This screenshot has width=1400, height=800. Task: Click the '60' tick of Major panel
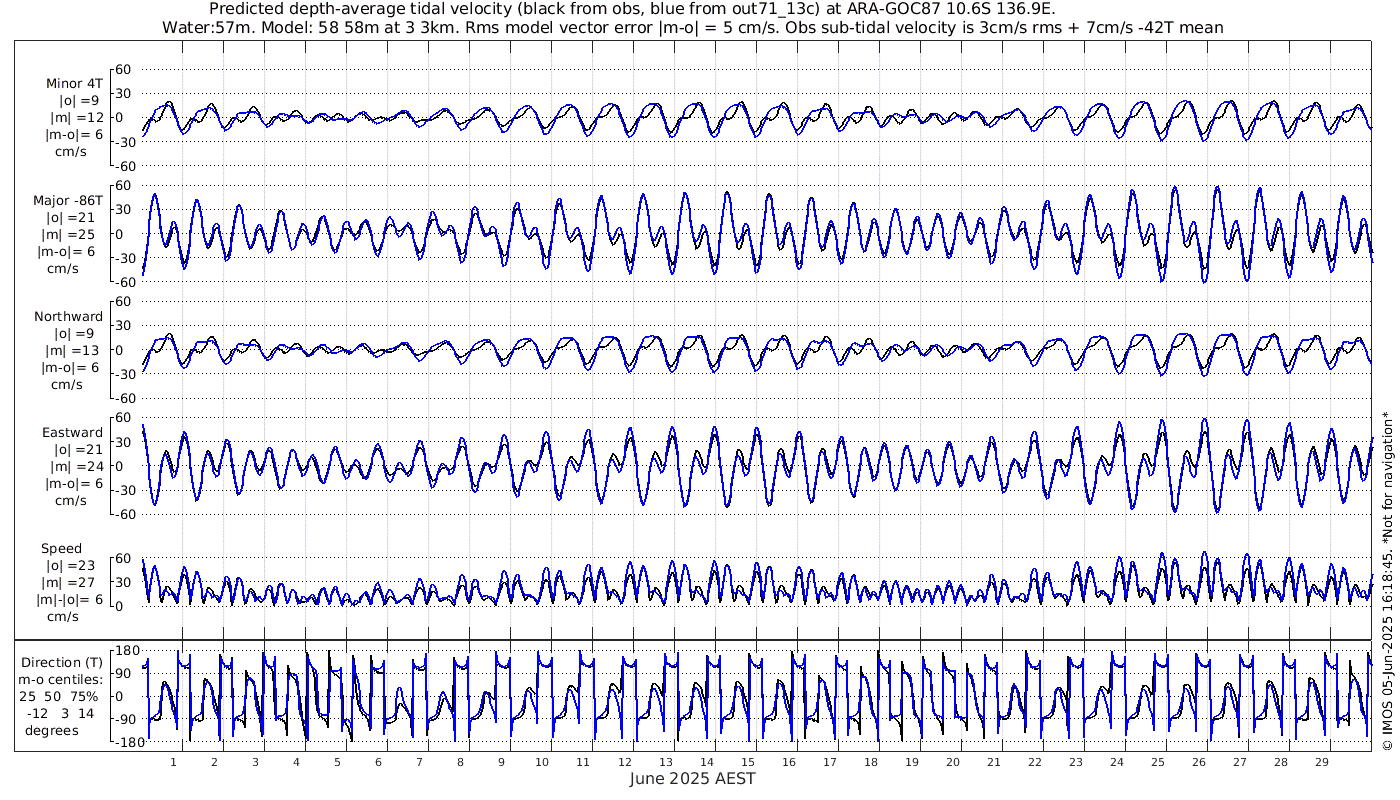pos(123,185)
